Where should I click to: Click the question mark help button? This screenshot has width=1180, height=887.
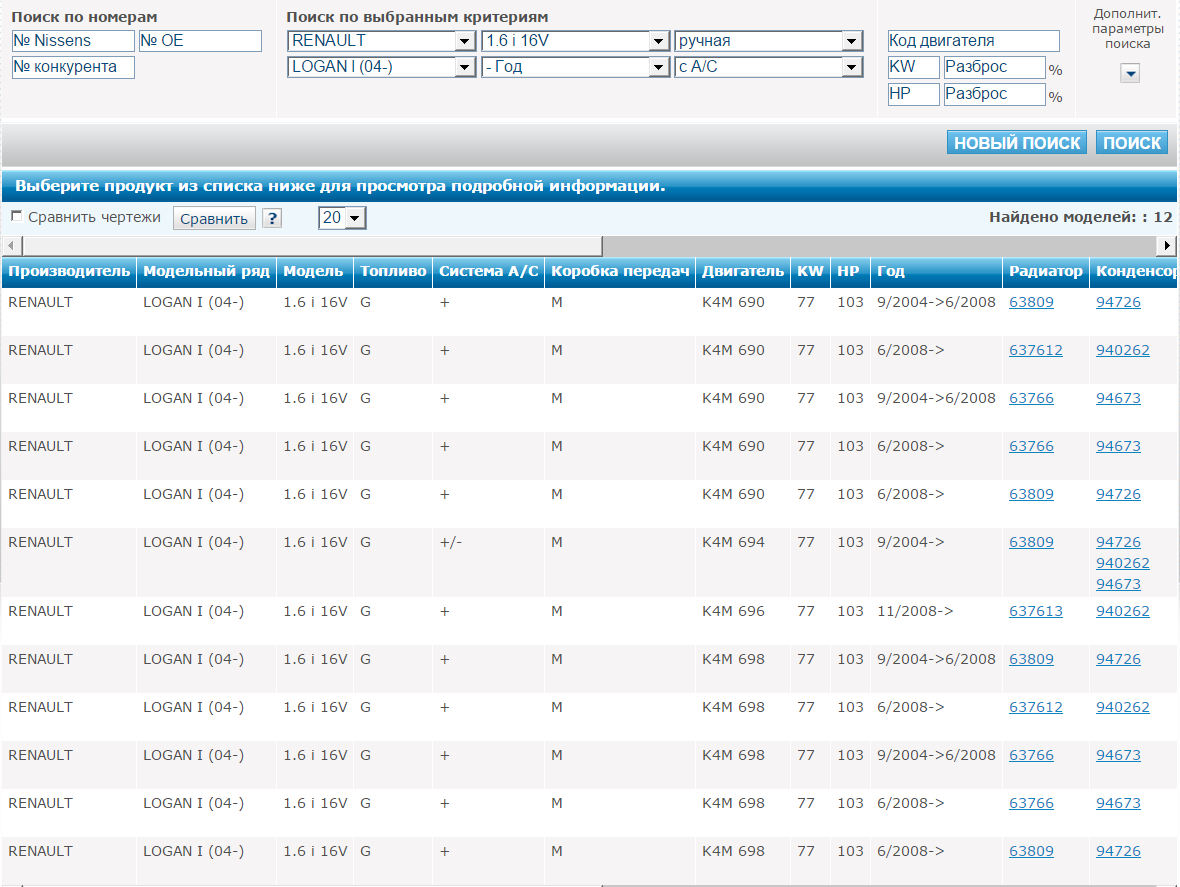pyautogui.click(x=272, y=218)
